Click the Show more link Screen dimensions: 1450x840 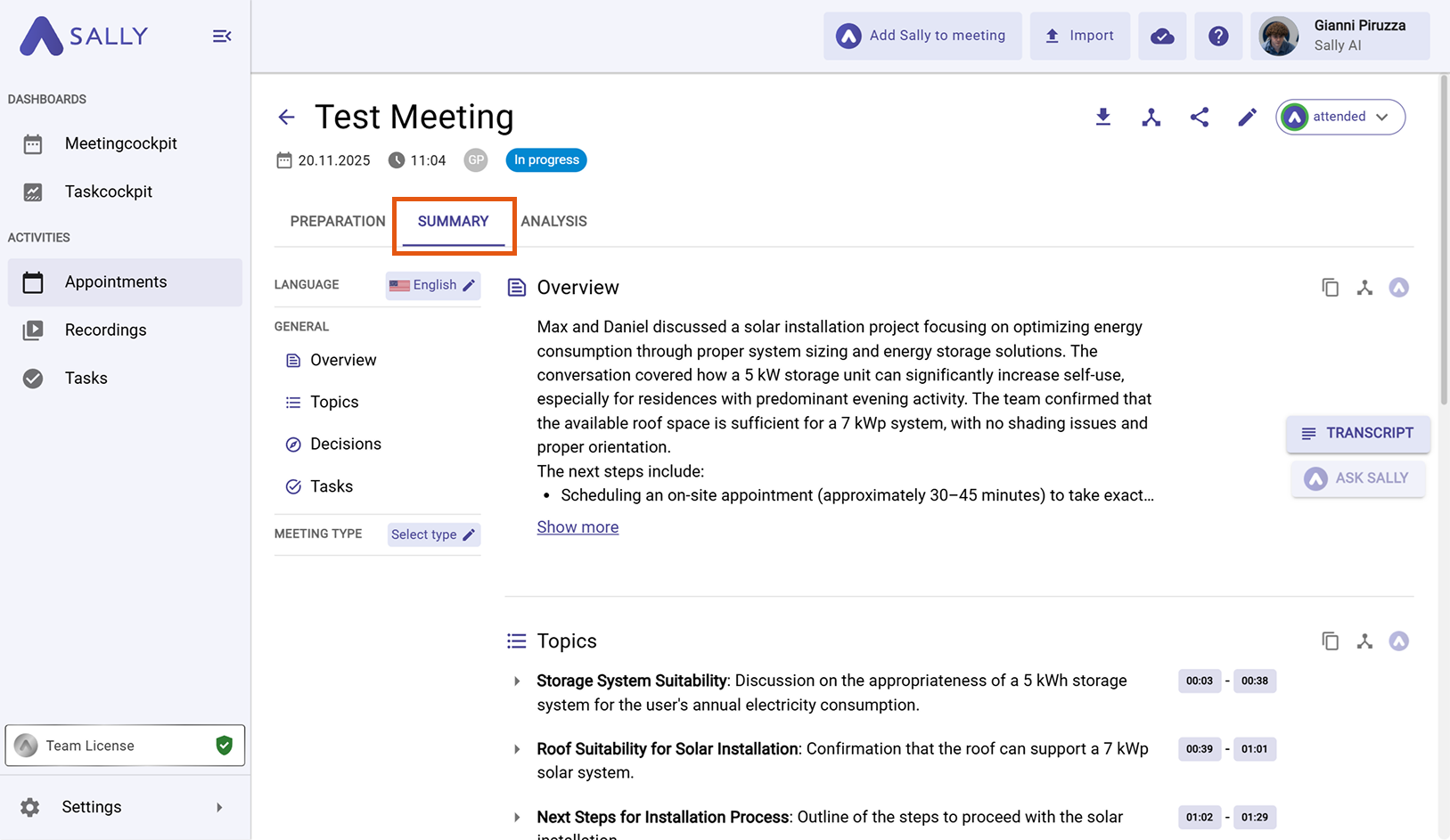[578, 527]
